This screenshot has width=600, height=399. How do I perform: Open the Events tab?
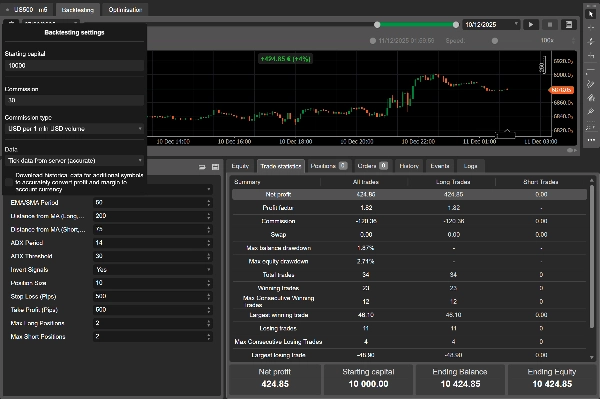440,166
